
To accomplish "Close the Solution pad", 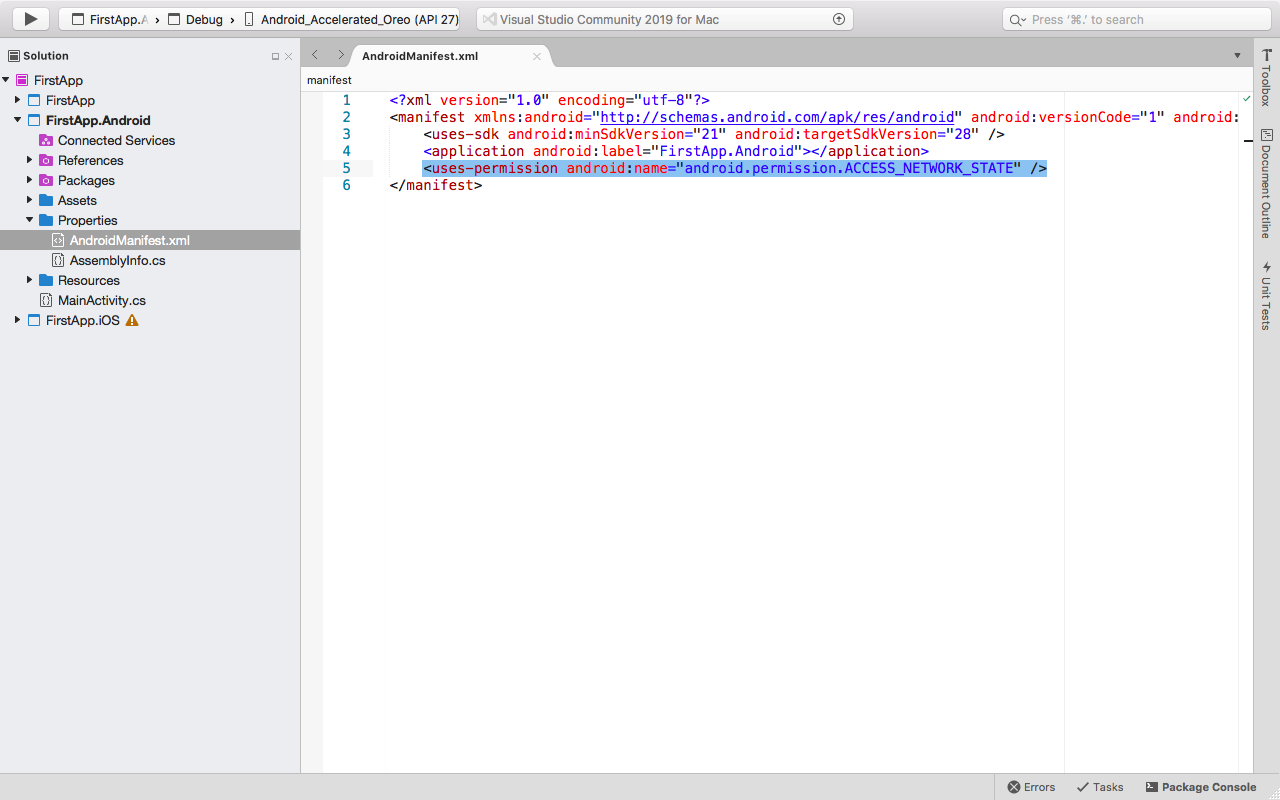I will point(289,57).
